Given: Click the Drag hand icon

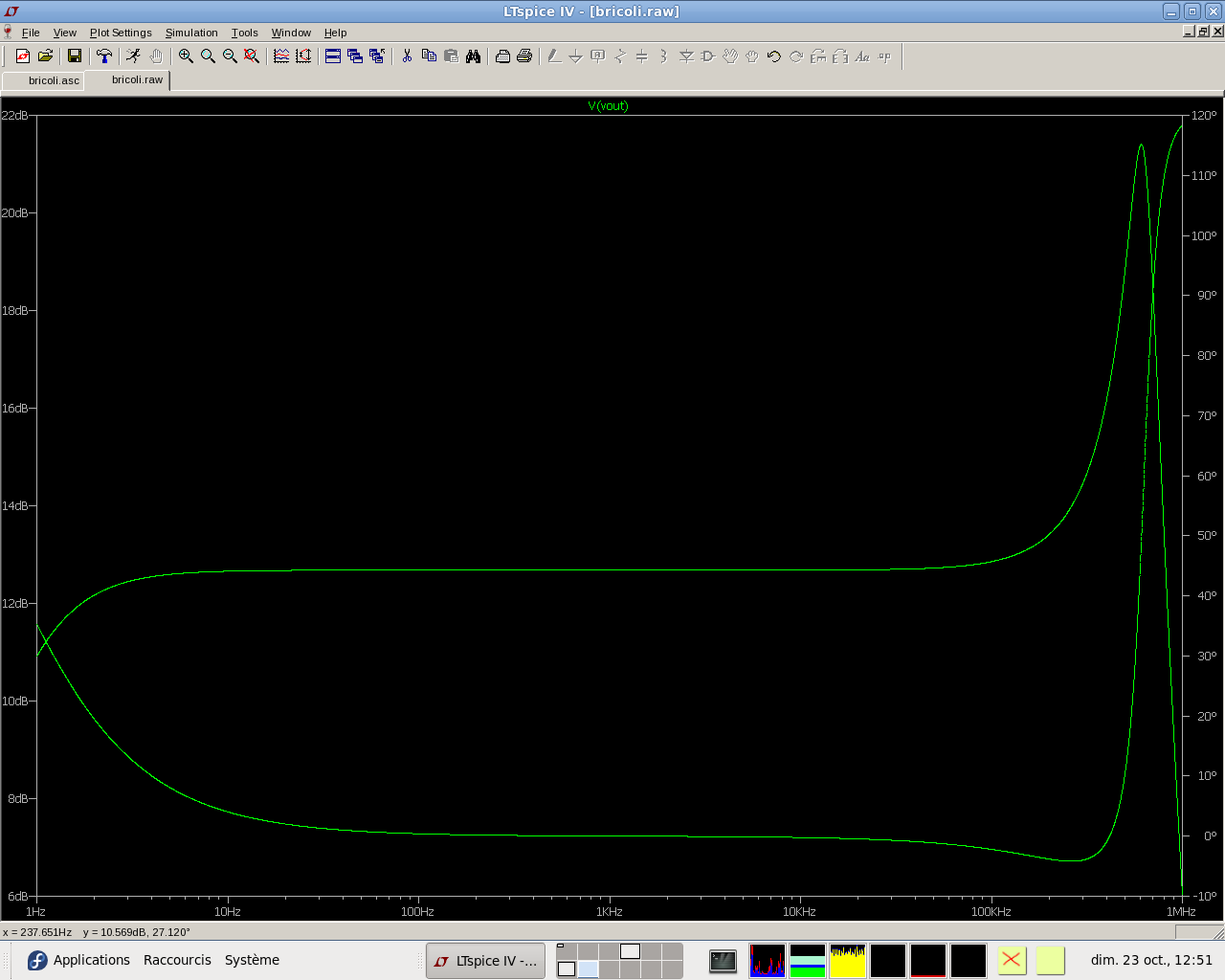Looking at the screenshot, I should click(752, 56).
